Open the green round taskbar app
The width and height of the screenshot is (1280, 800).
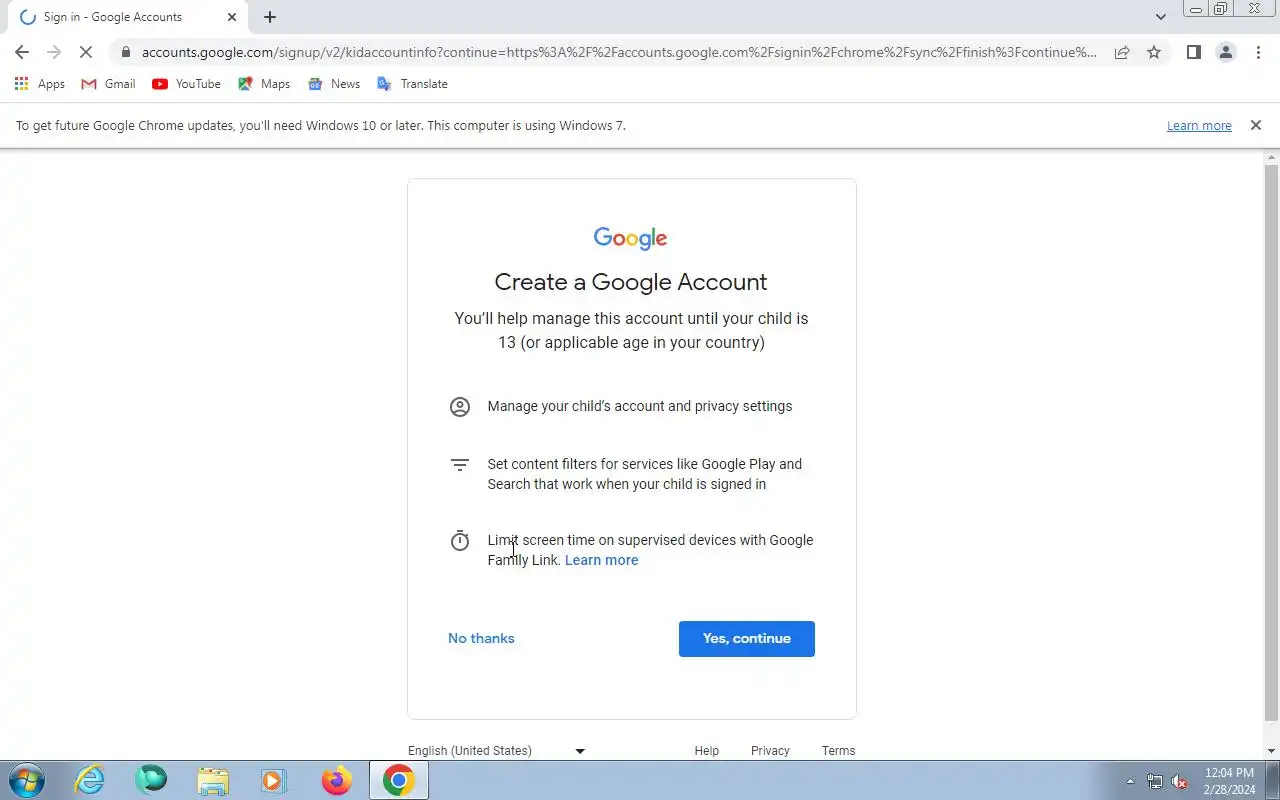(151, 780)
